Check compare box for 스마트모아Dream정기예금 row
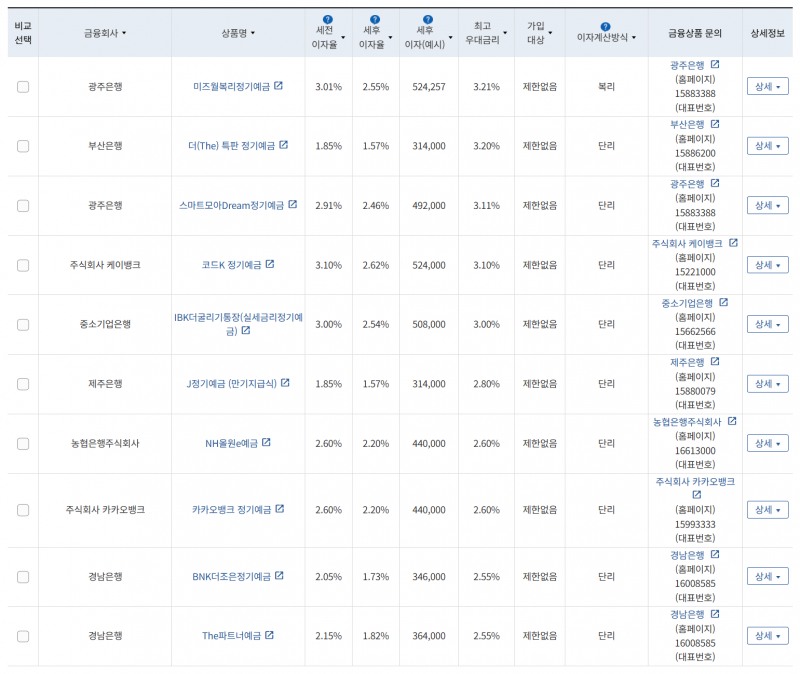The image size is (800, 674). click(x=23, y=206)
